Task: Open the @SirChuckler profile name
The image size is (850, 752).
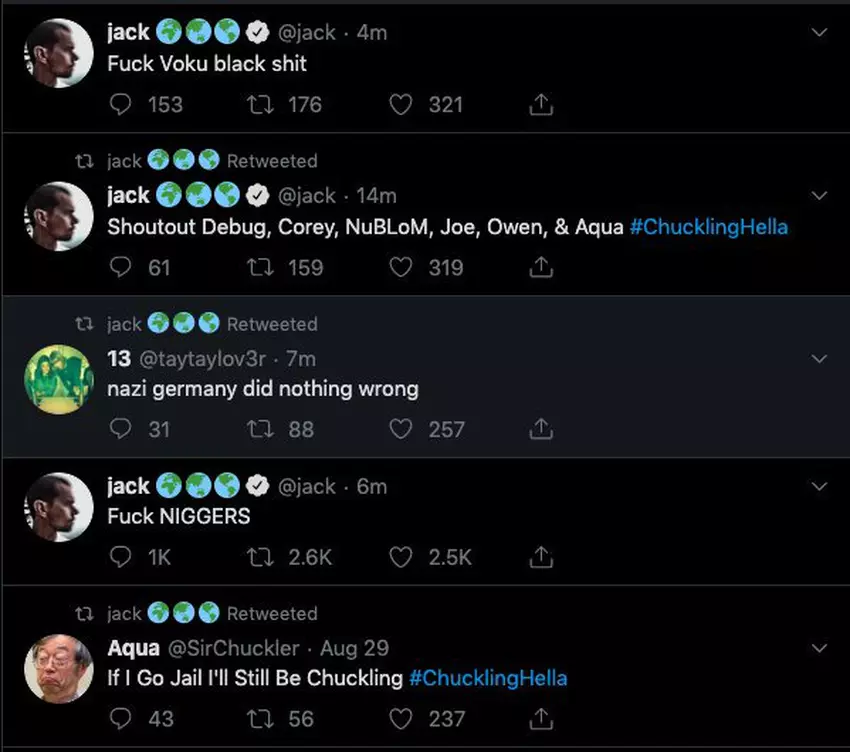Action: click(x=133, y=648)
